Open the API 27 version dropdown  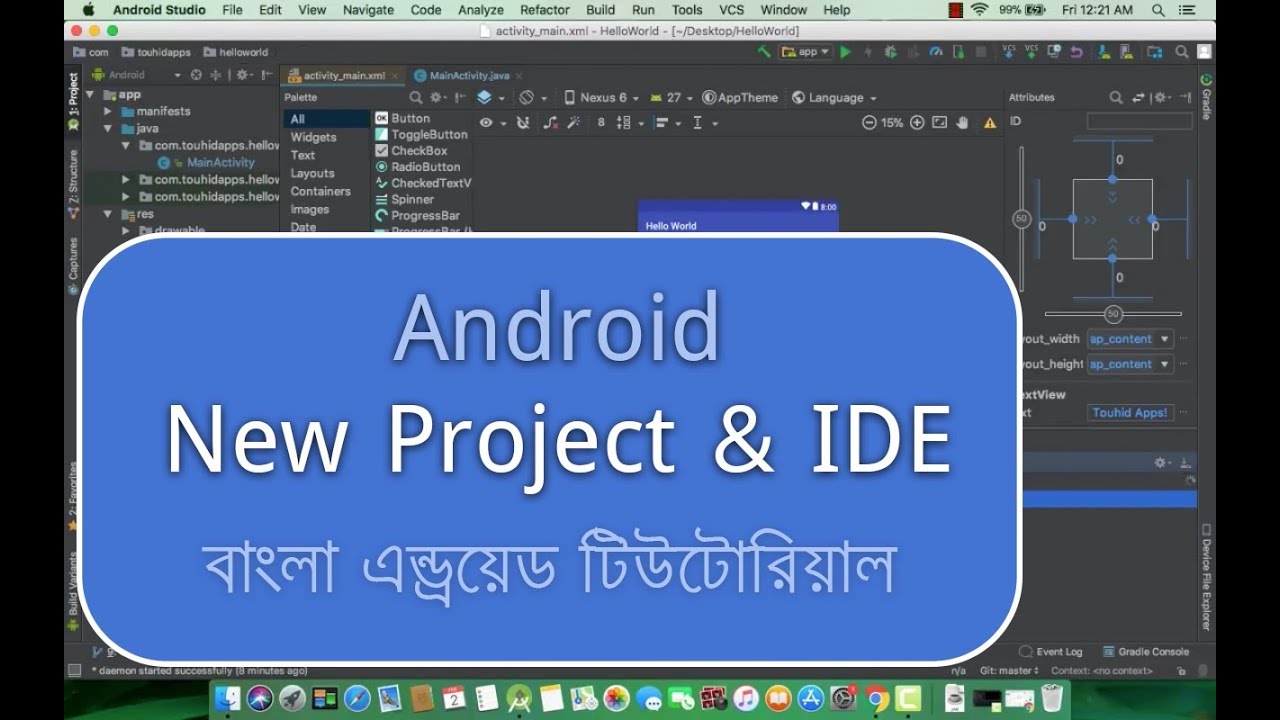(671, 98)
